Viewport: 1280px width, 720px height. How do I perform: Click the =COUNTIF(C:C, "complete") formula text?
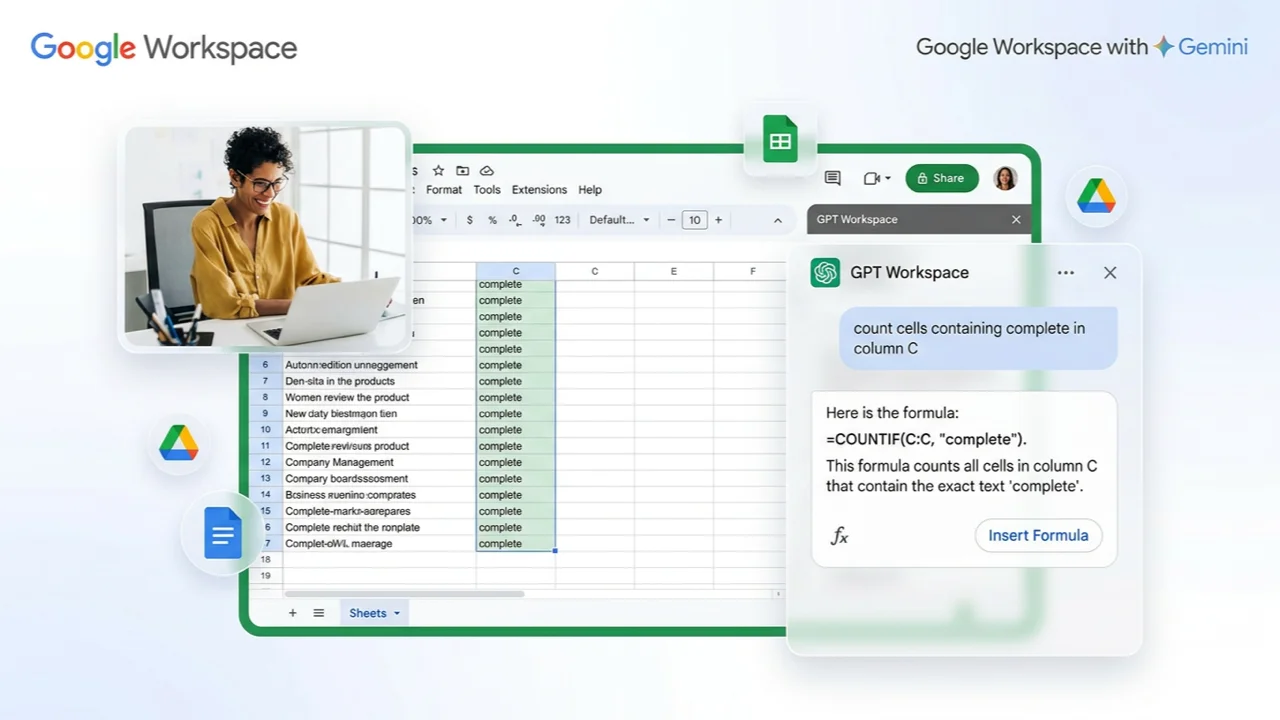926,439
